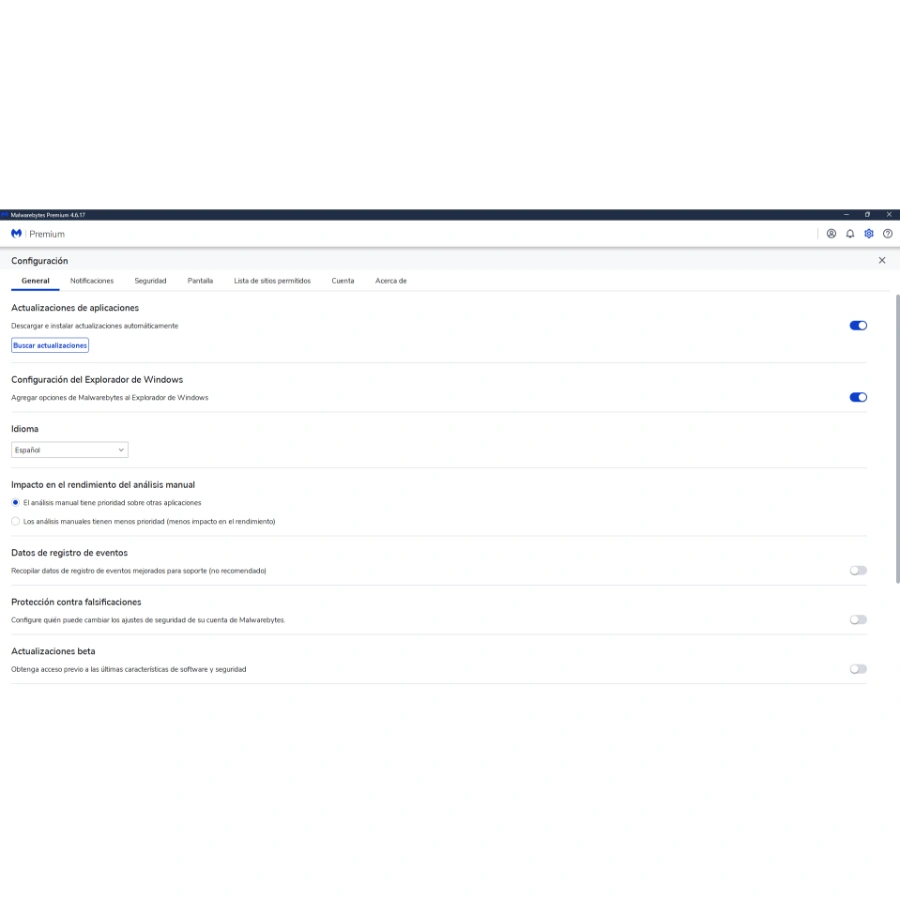Open the Acerca de tab
This screenshot has height=900, width=900.
coord(390,281)
